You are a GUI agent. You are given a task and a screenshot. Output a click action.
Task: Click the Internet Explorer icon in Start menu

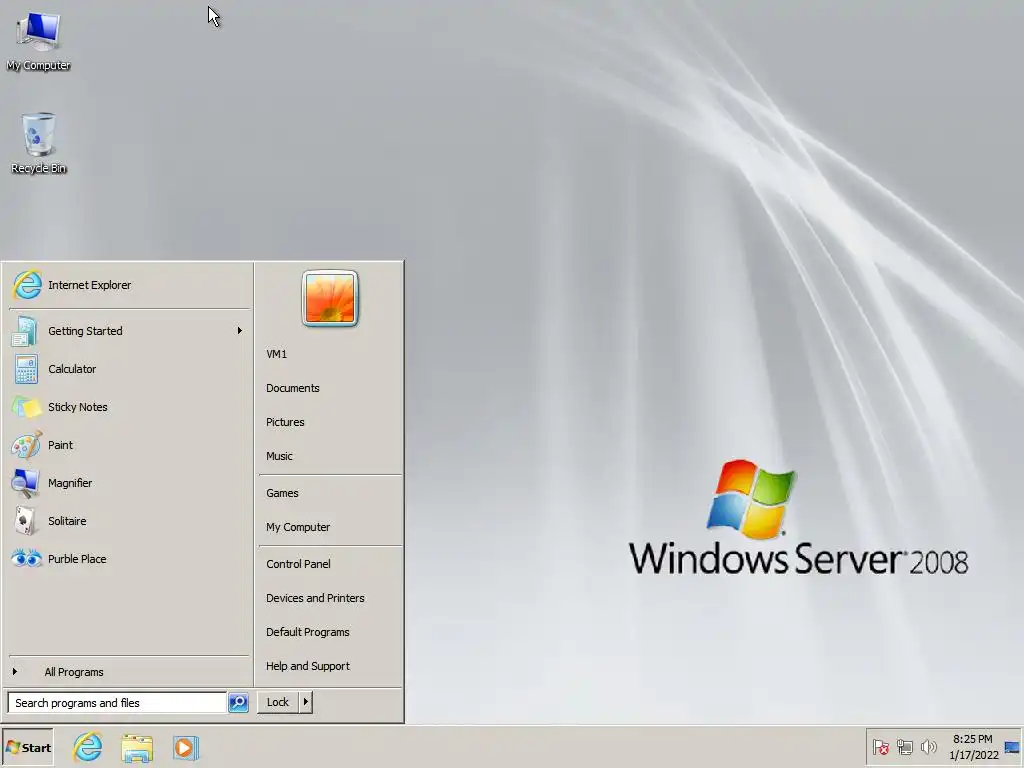[27, 285]
